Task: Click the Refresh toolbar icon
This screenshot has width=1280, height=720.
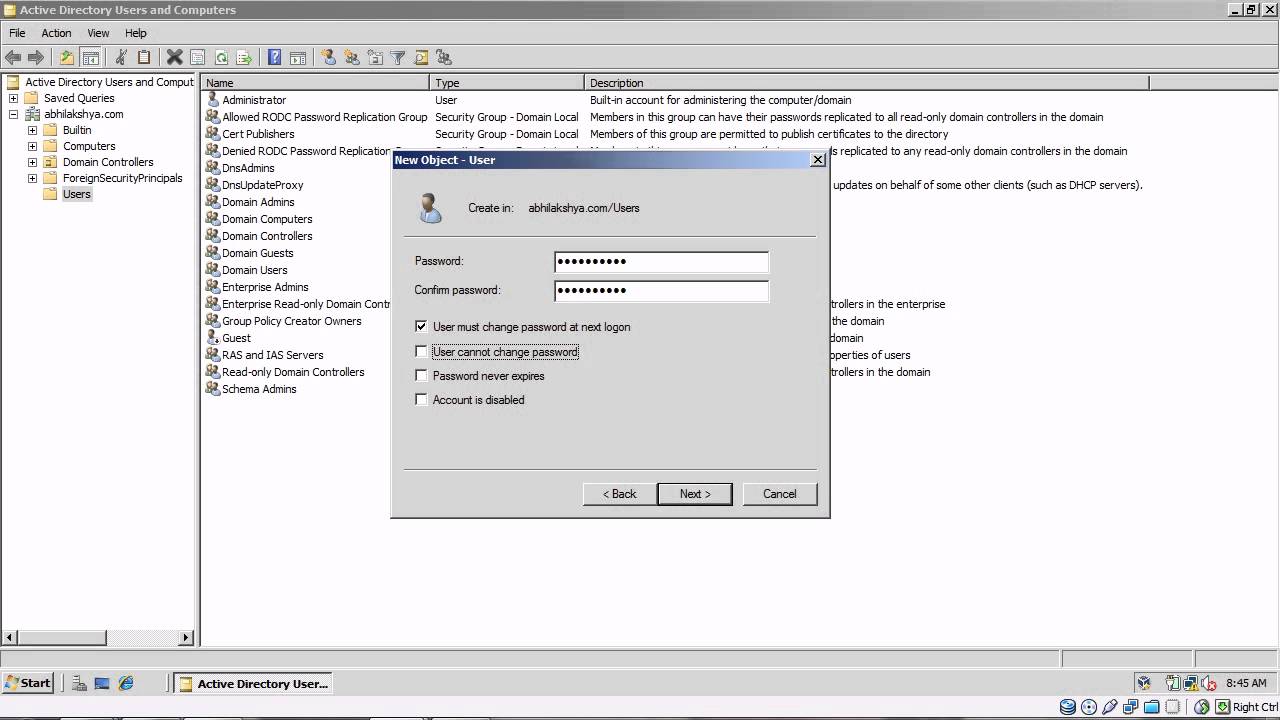Action: (221, 58)
